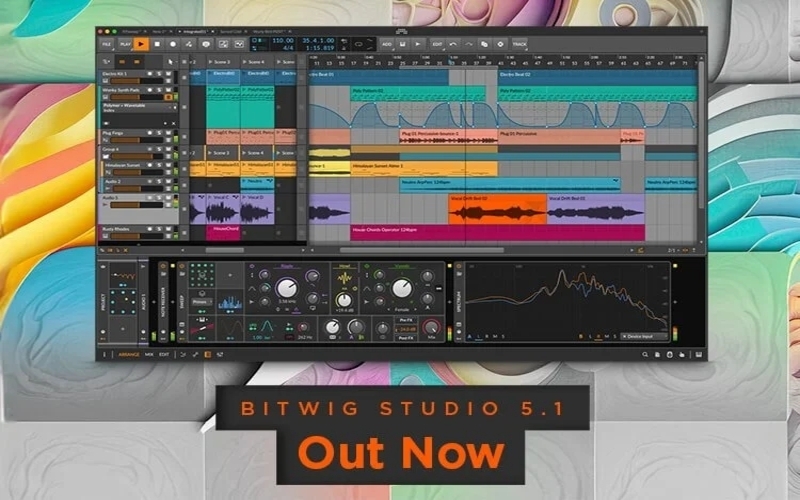Collapse the Group 4 folder icon

pyautogui.click(x=106, y=156)
